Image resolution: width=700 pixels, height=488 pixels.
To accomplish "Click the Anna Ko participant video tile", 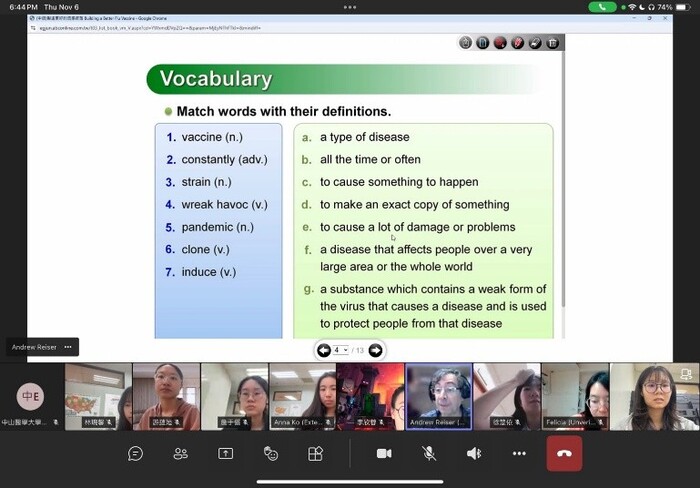I will pyautogui.click(x=302, y=396).
